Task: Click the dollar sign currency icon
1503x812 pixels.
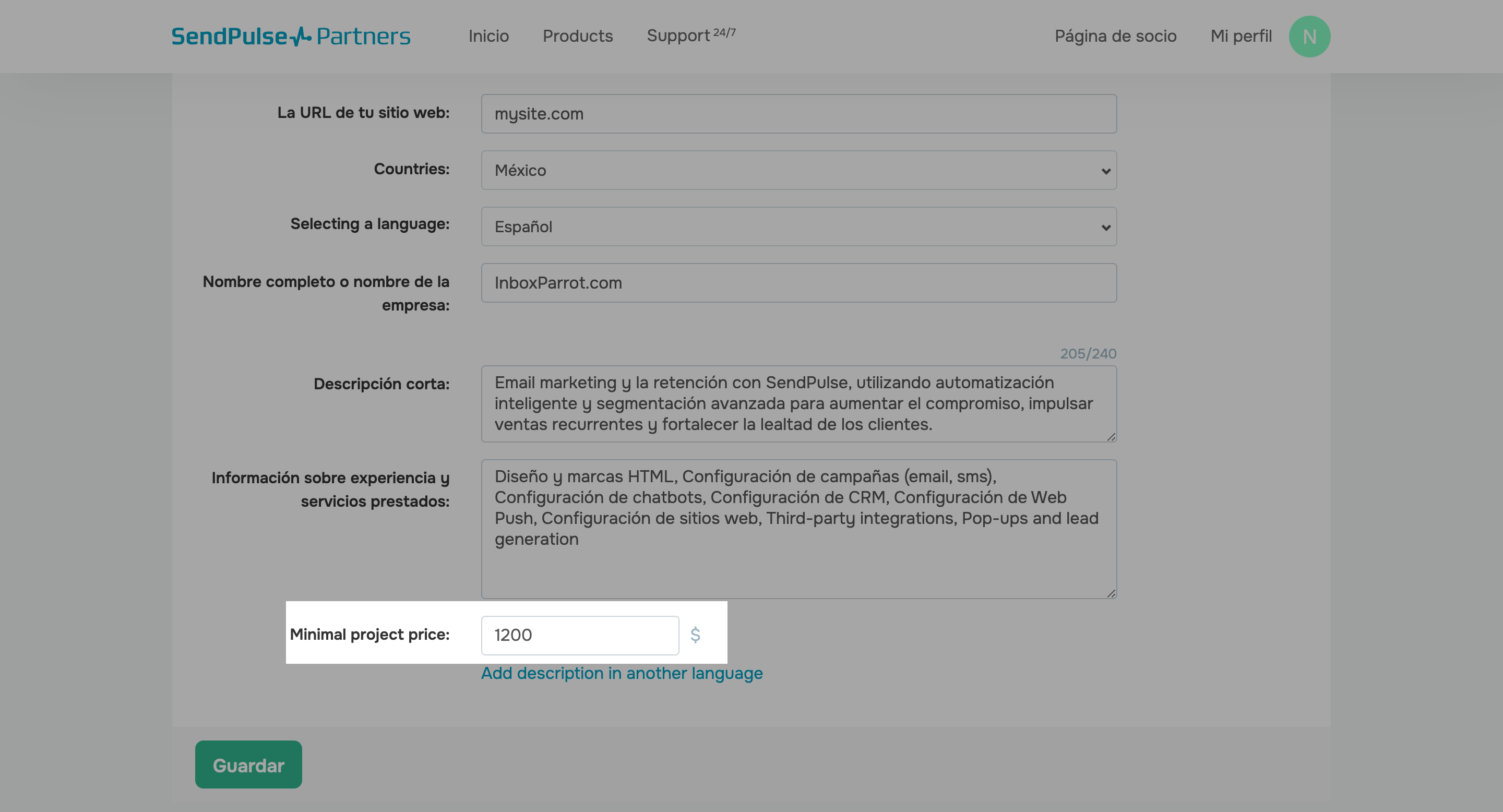Action: 695,635
